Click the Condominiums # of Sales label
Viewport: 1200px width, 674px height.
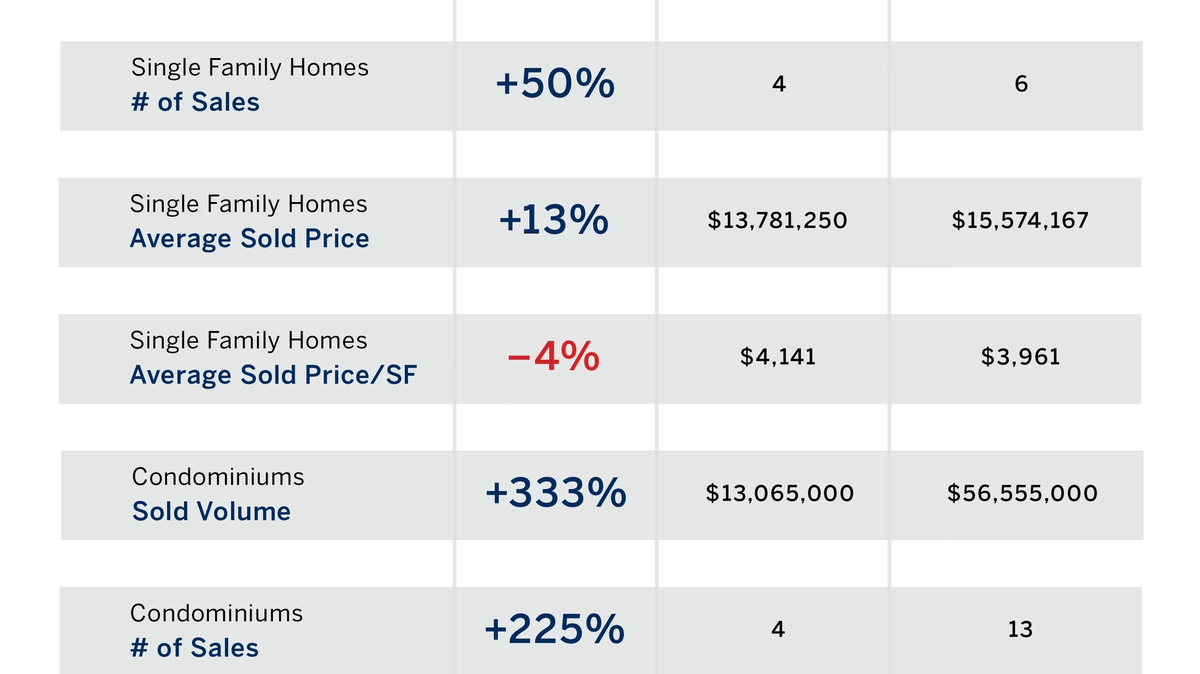(x=217, y=630)
